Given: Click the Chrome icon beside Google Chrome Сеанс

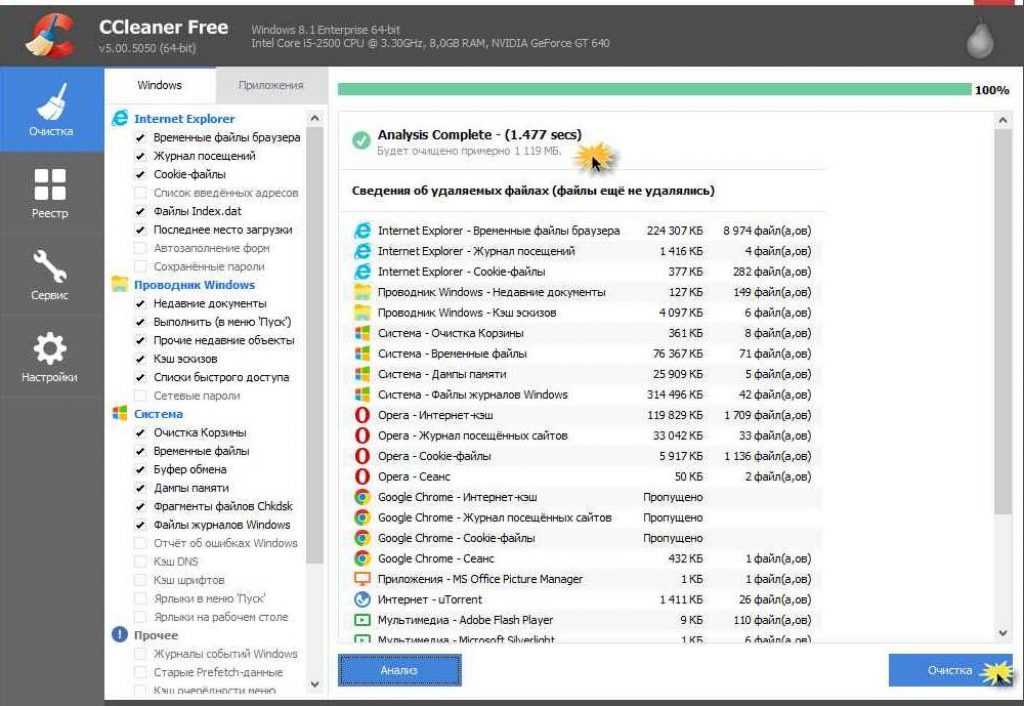Looking at the screenshot, I should pos(362,559).
